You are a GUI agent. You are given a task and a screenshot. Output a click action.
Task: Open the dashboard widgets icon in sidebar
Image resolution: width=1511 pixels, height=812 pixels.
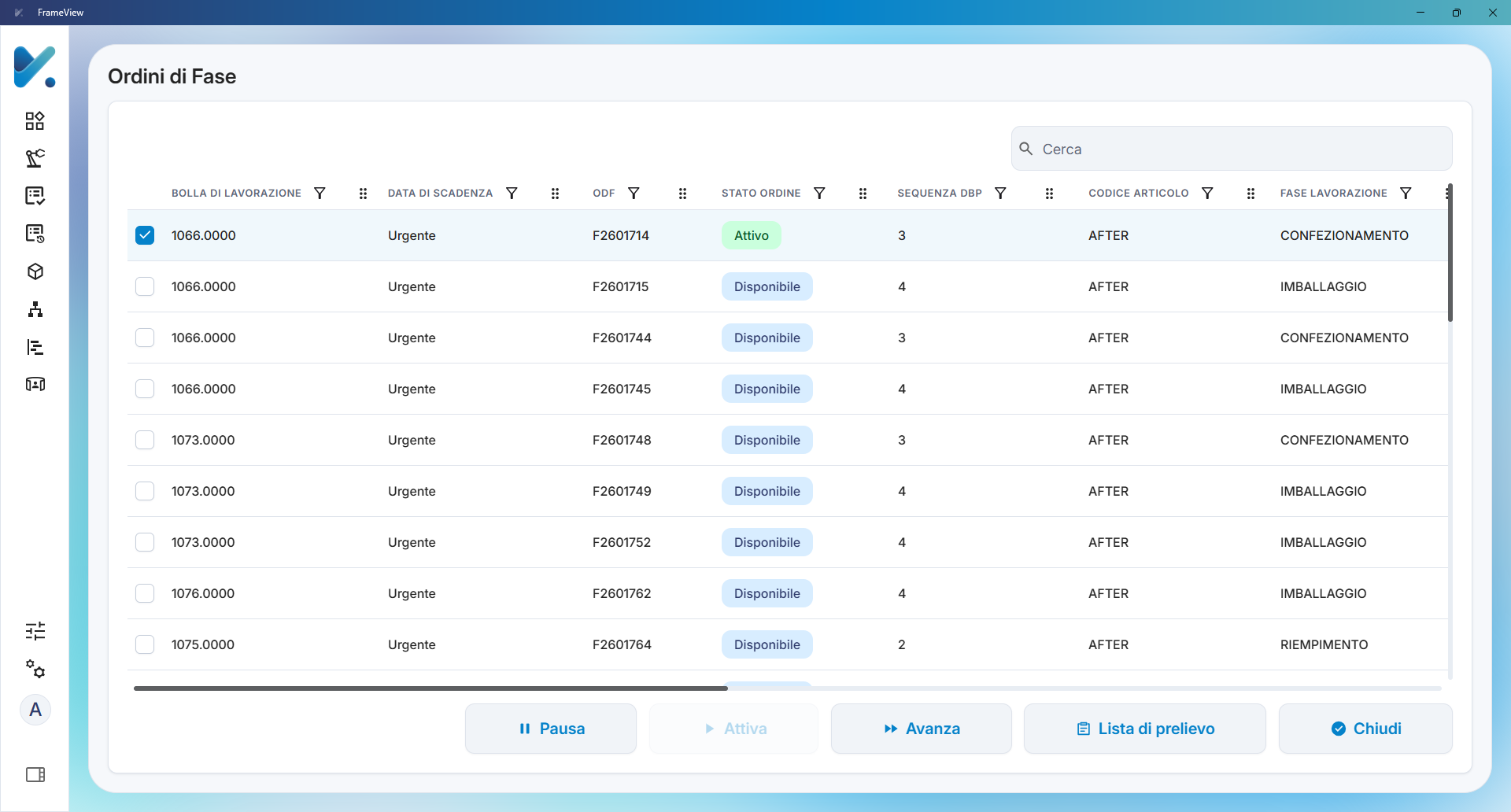35,120
